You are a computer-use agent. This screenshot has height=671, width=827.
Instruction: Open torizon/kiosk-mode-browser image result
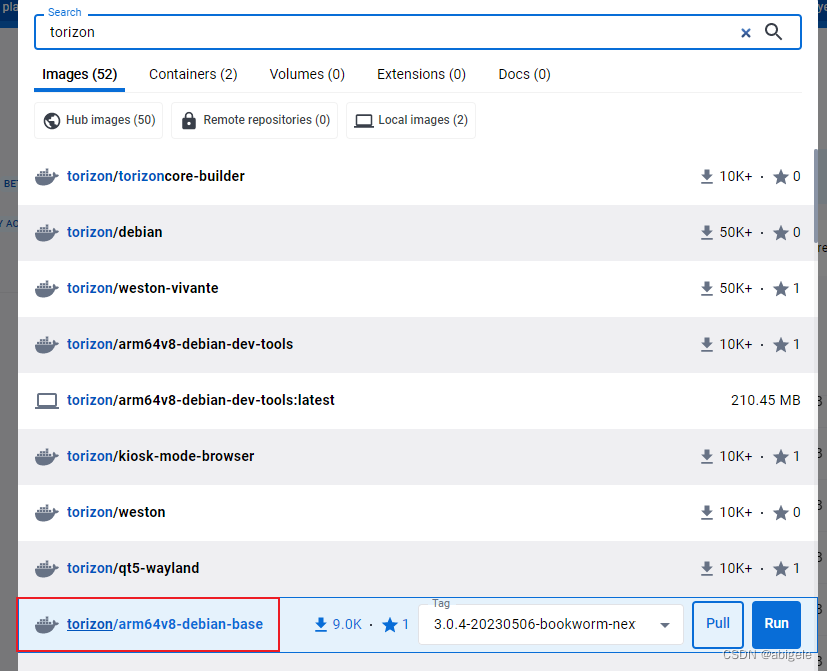tap(160, 456)
